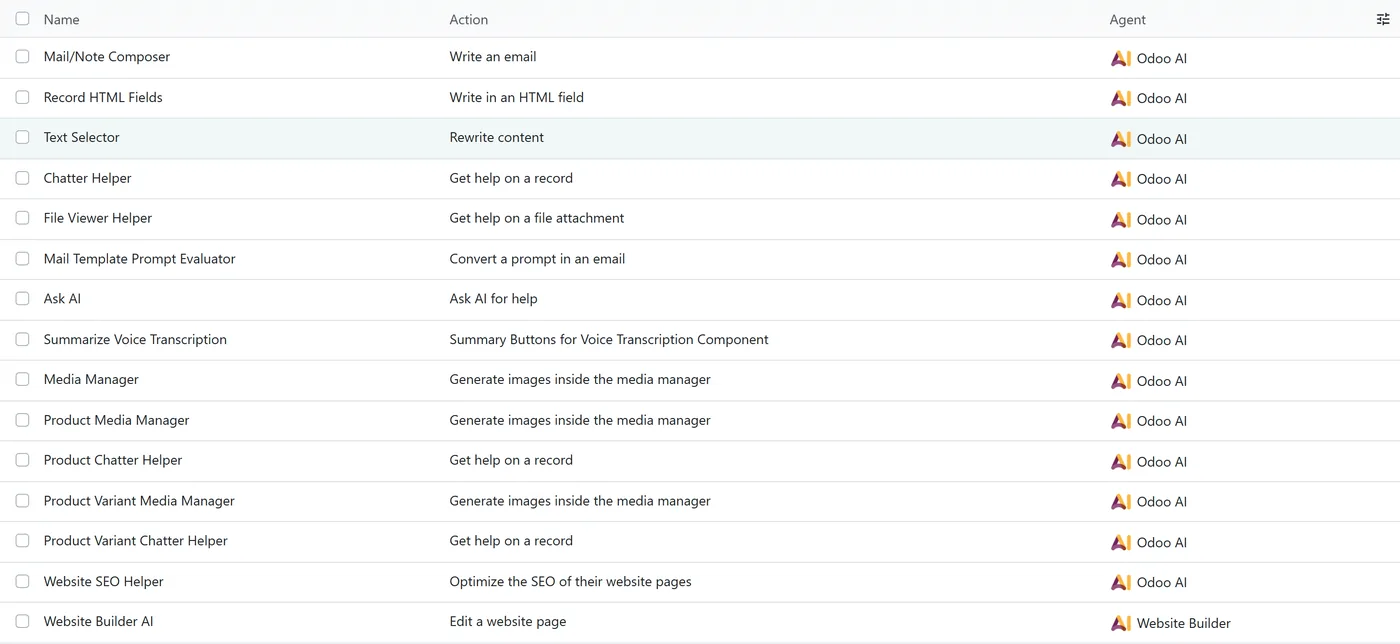Image resolution: width=1400 pixels, height=644 pixels.
Task: Click the agent icon in Summarize Voice Transcription row
Action: 1121,340
